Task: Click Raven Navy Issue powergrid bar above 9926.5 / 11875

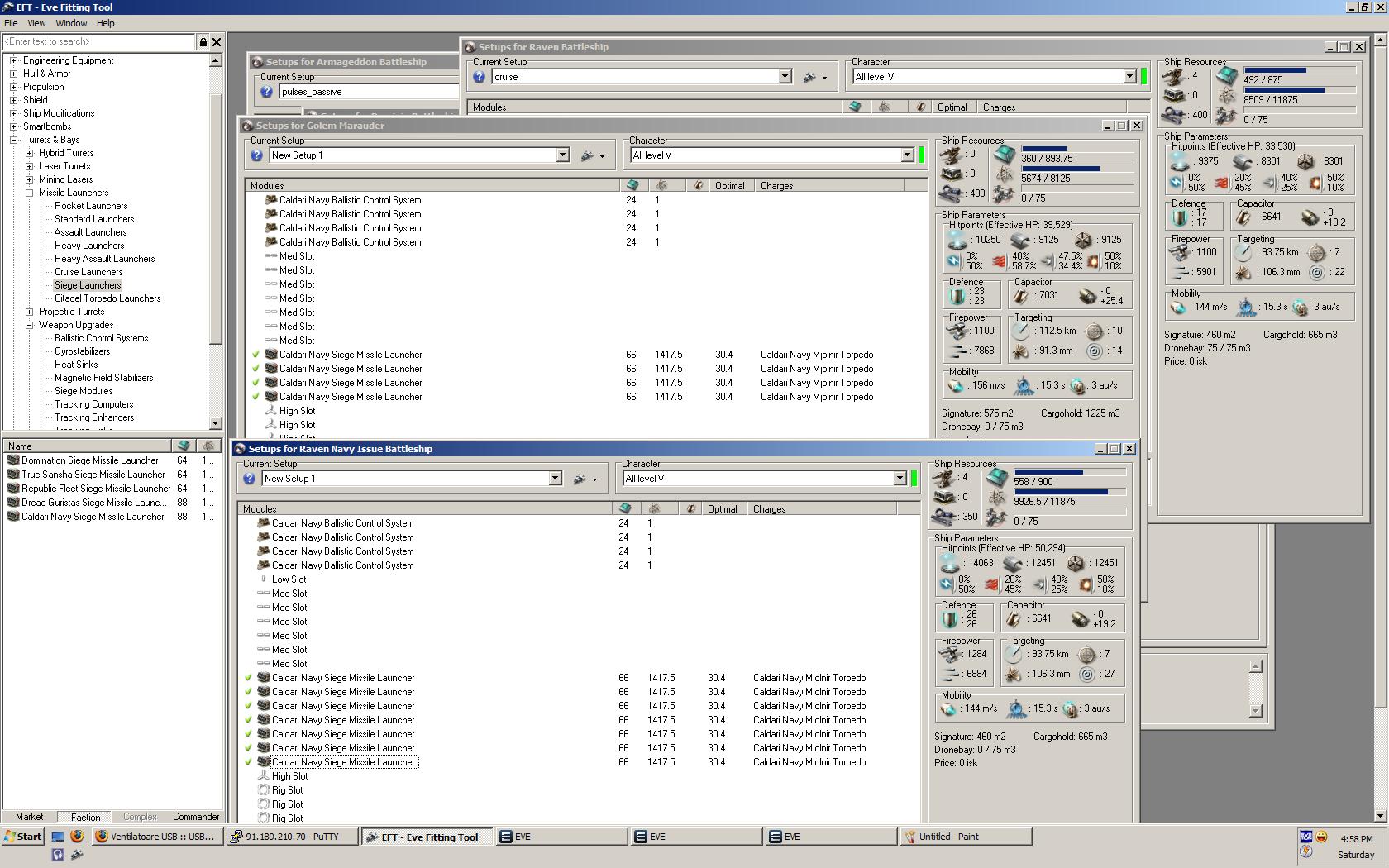Action: [x=1071, y=492]
